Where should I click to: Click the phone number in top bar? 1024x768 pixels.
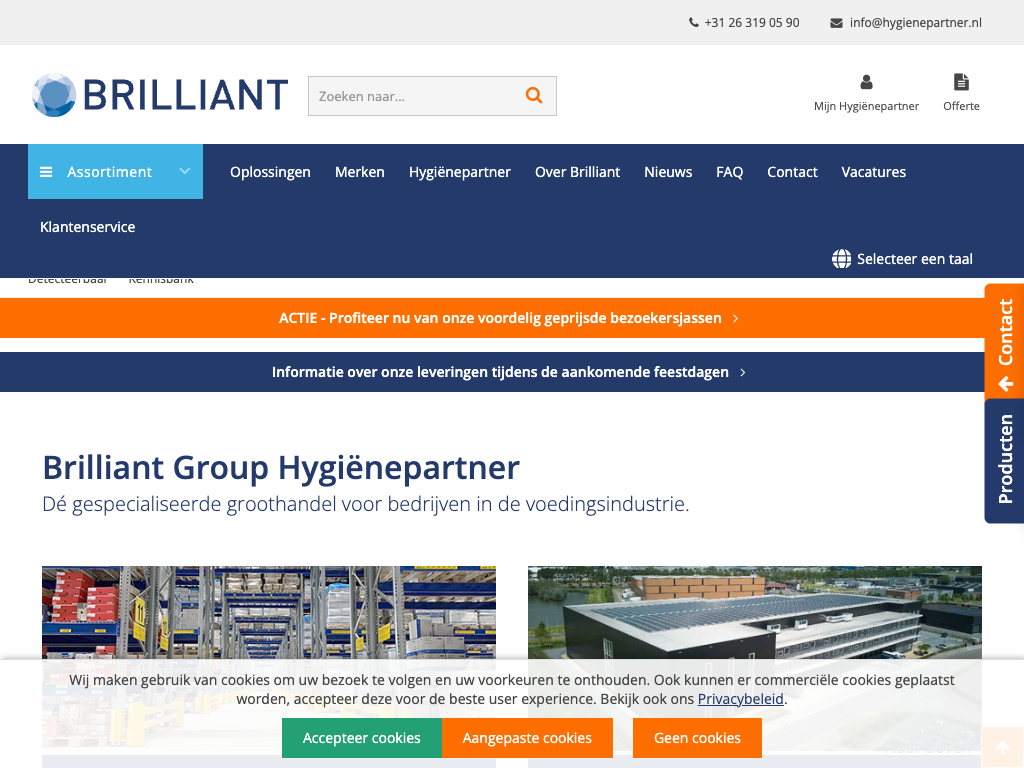751,22
